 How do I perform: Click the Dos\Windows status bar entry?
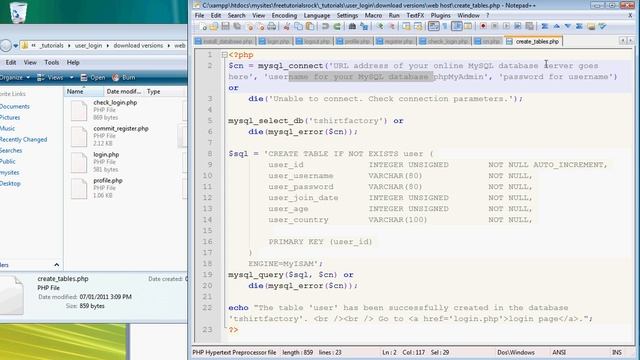[x=516, y=352]
